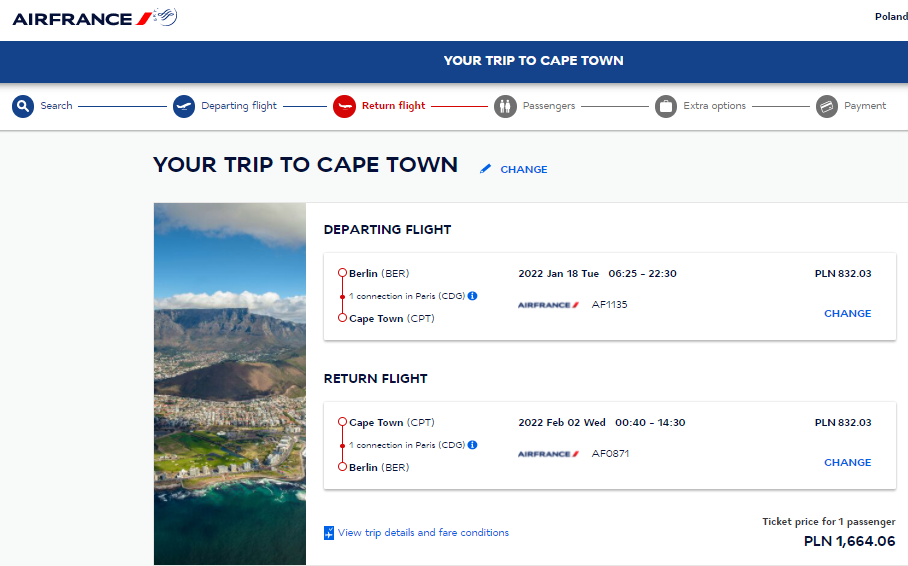
Task: Select the Departing flight plane icon
Action: (184, 107)
